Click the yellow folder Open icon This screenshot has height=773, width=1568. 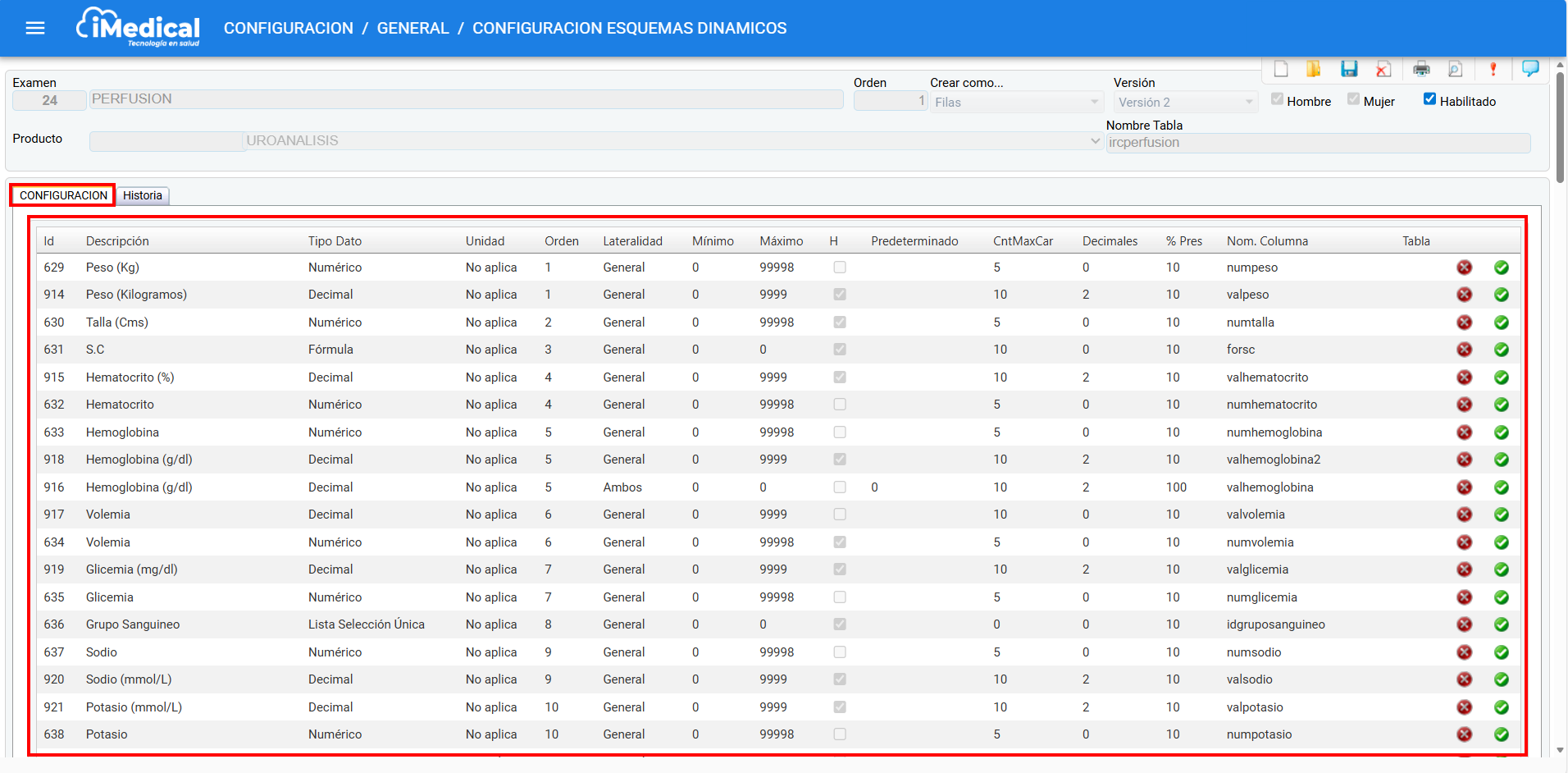point(1314,69)
